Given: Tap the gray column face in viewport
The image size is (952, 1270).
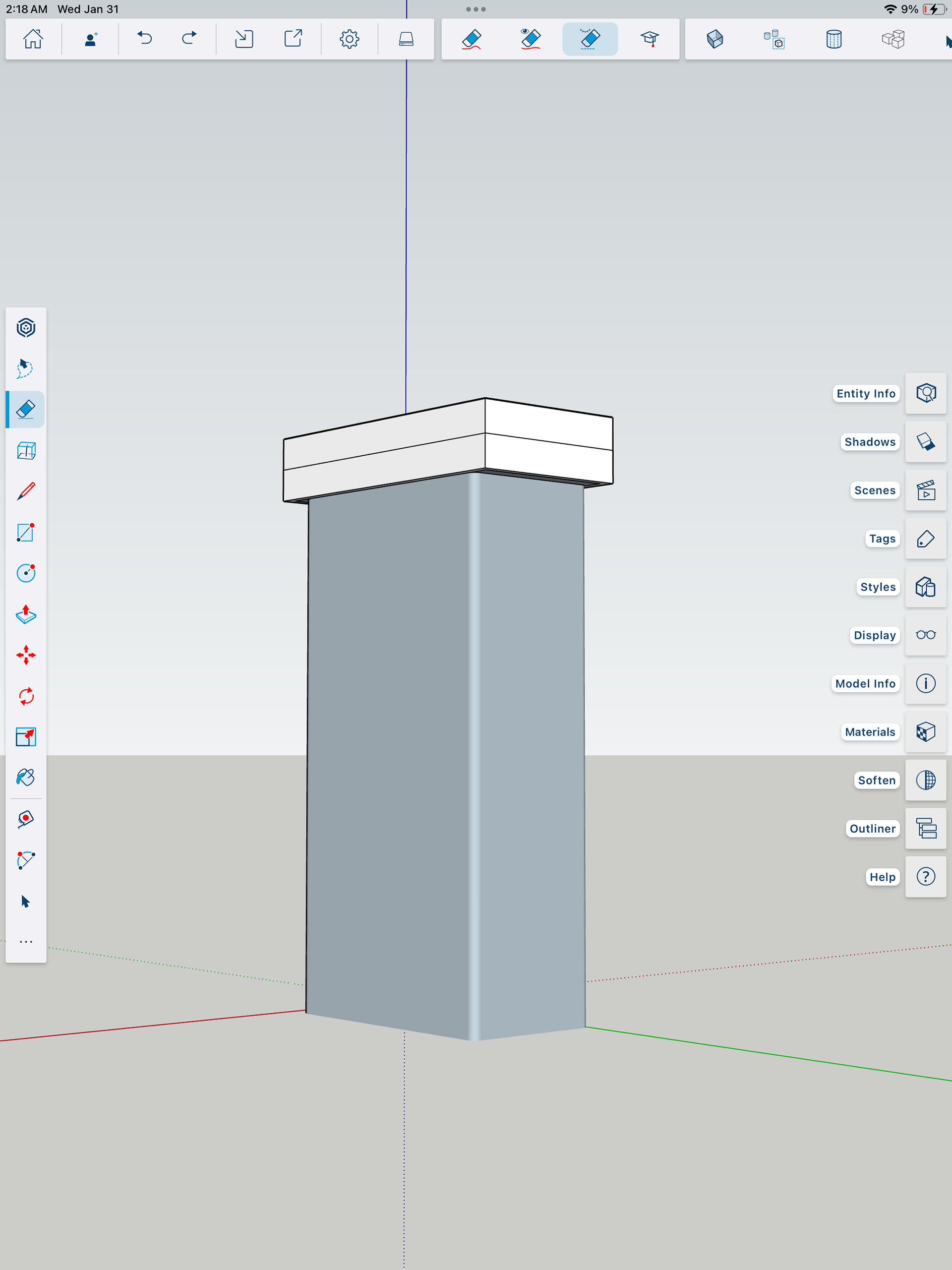Looking at the screenshot, I should (390, 746).
